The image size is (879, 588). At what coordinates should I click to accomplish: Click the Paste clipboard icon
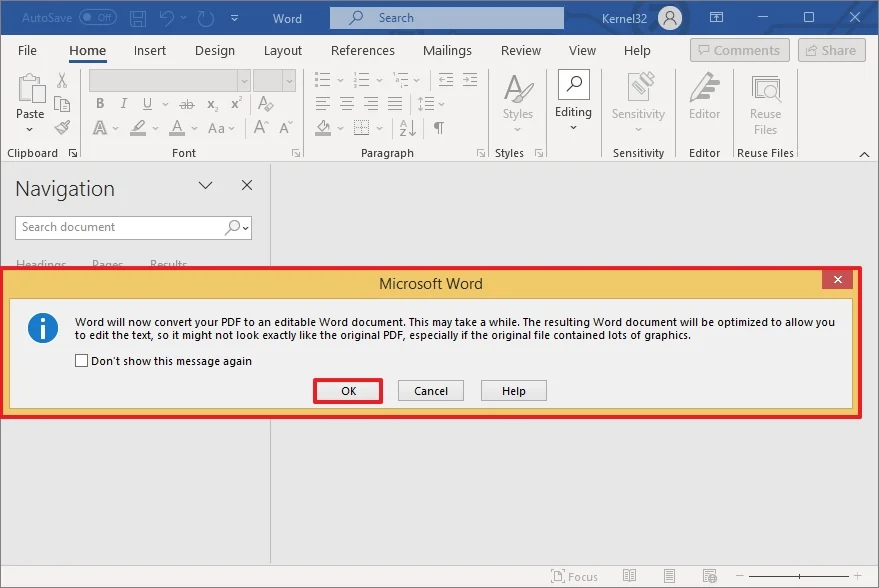31,89
